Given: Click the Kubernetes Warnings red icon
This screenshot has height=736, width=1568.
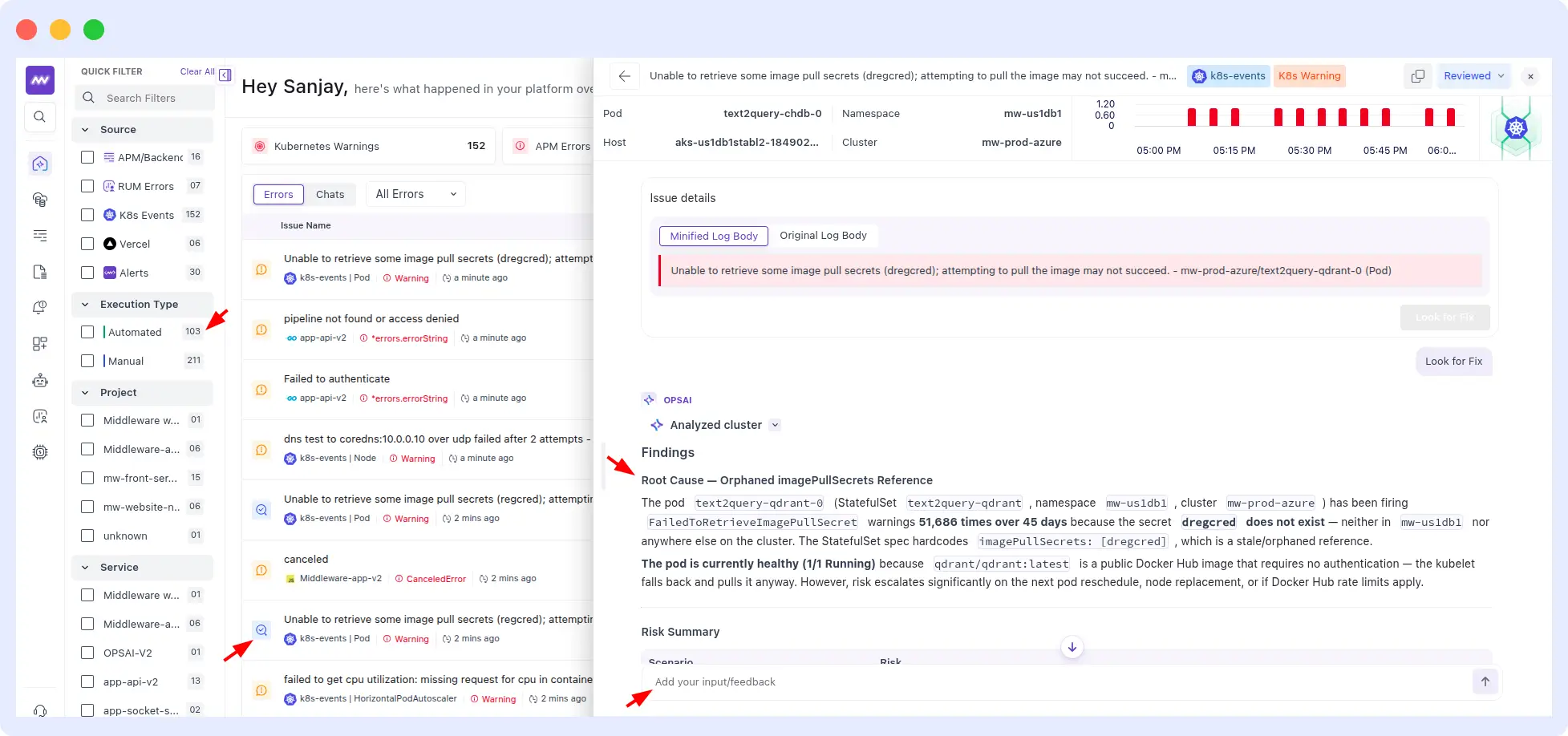Looking at the screenshot, I should click(x=260, y=146).
